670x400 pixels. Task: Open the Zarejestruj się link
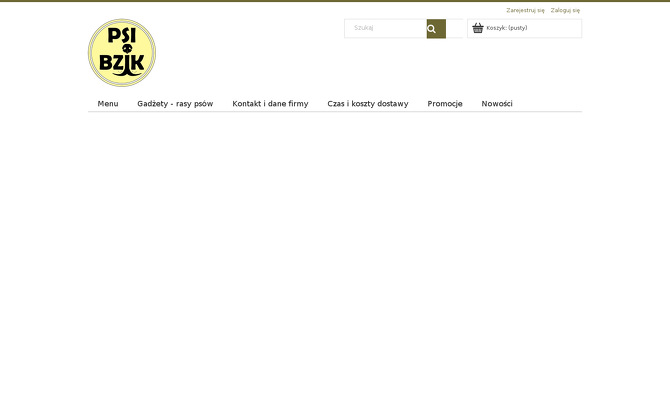click(525, 10)
